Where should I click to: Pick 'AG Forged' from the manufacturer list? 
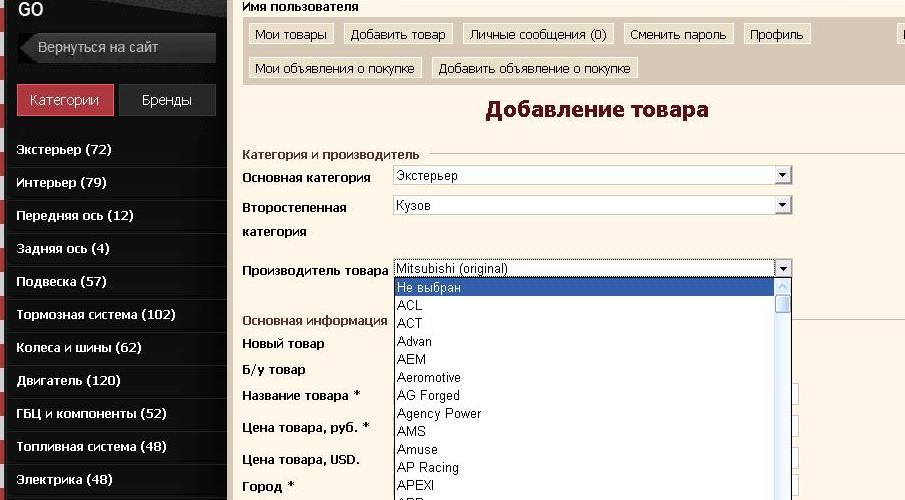584,395
